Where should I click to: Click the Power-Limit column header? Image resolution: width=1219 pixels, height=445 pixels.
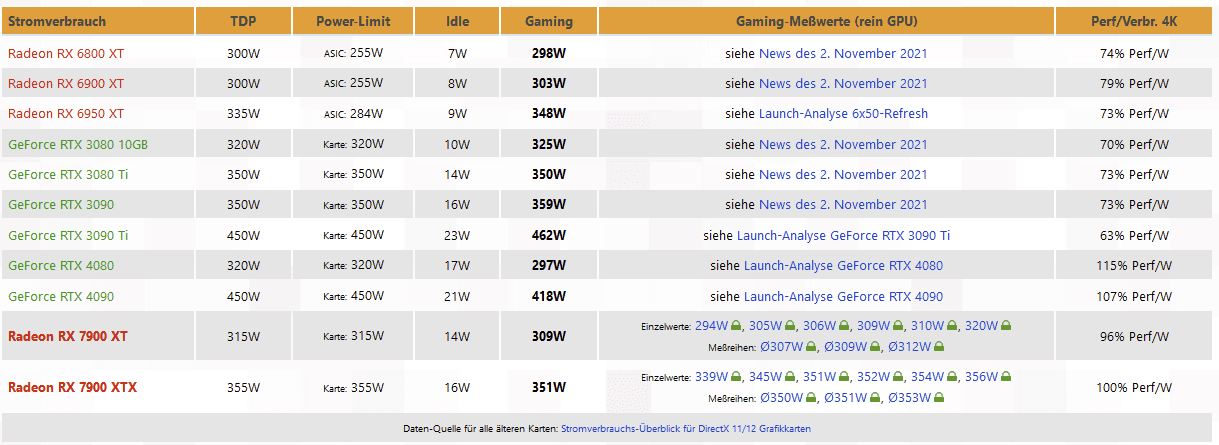tap(353, 20)
